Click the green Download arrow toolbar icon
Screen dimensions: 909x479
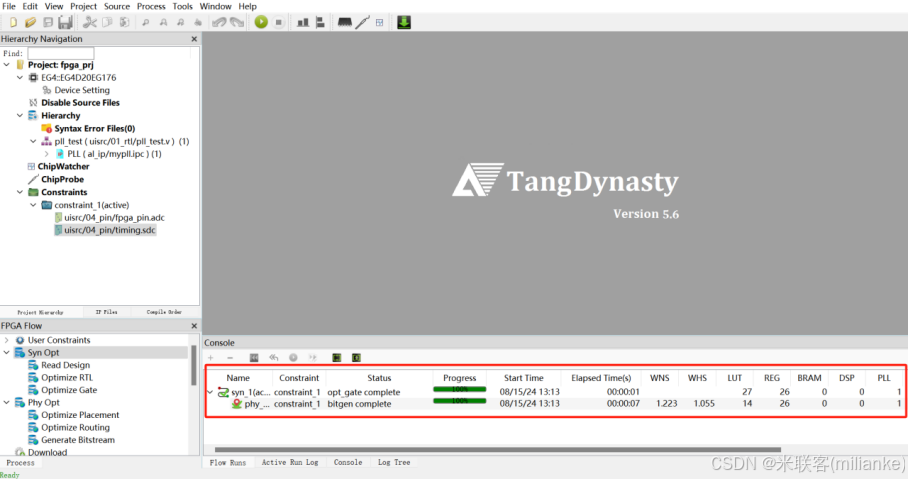tap(404, 22)
